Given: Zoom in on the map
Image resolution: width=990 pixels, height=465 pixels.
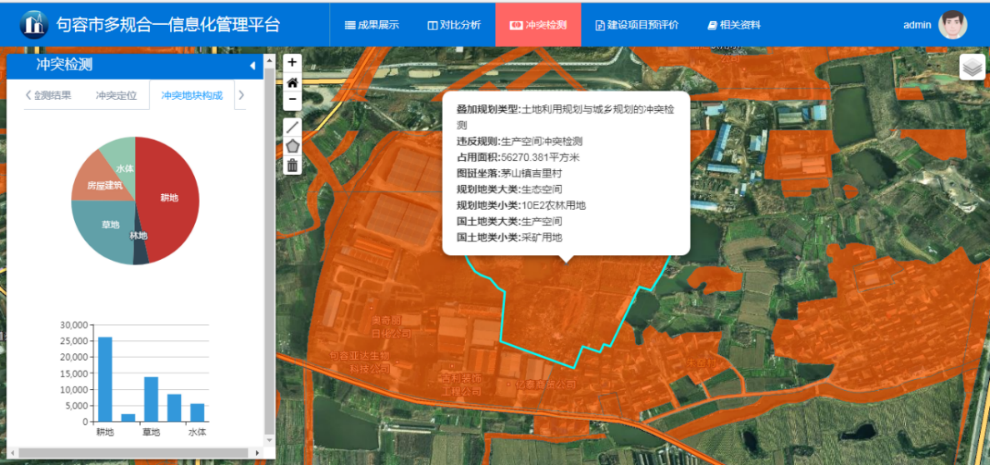Looking at the screenshot, I should tap(292, 62).
